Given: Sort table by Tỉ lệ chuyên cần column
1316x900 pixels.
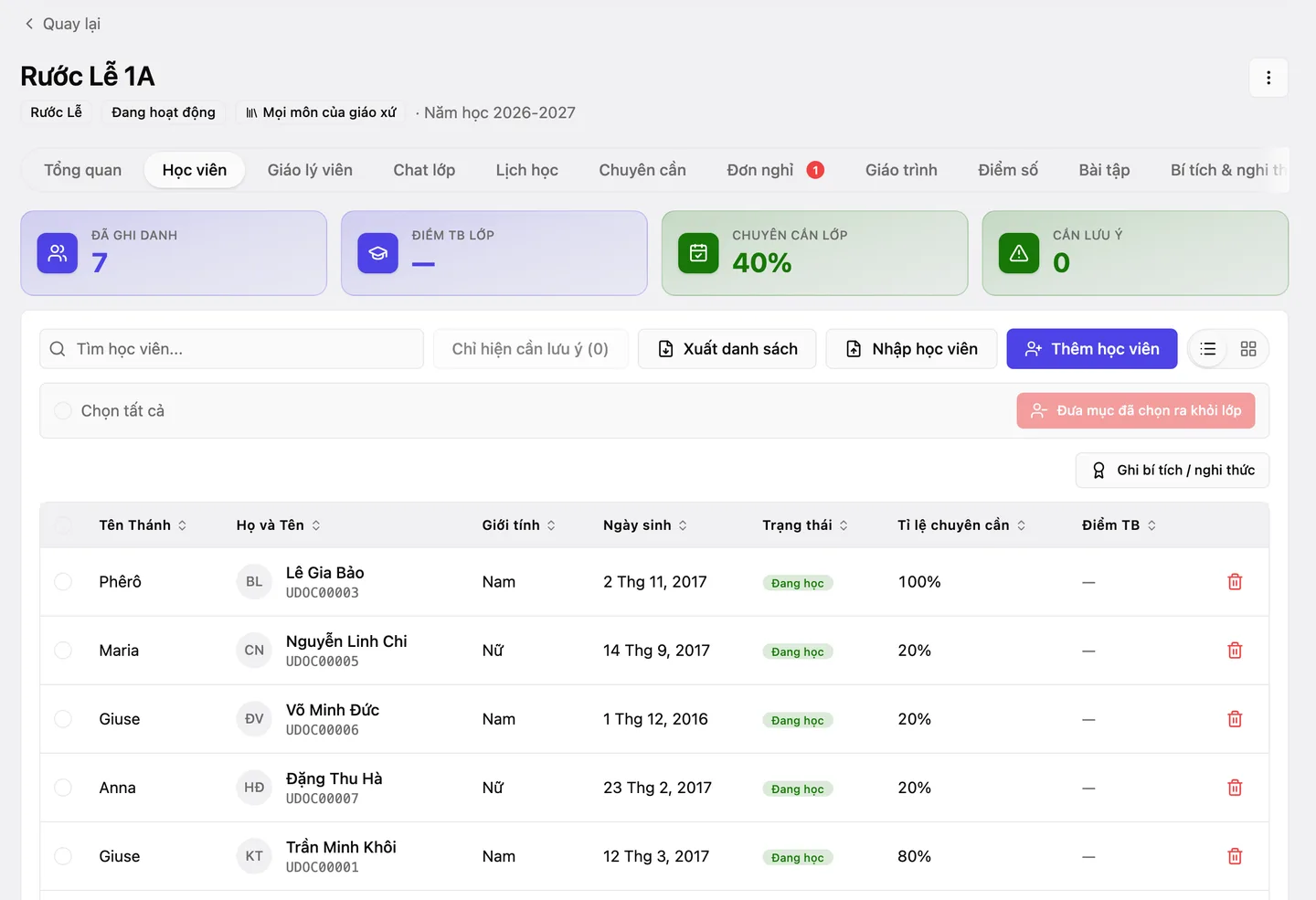Looking at the screenshot, I should tap(961, 525).
